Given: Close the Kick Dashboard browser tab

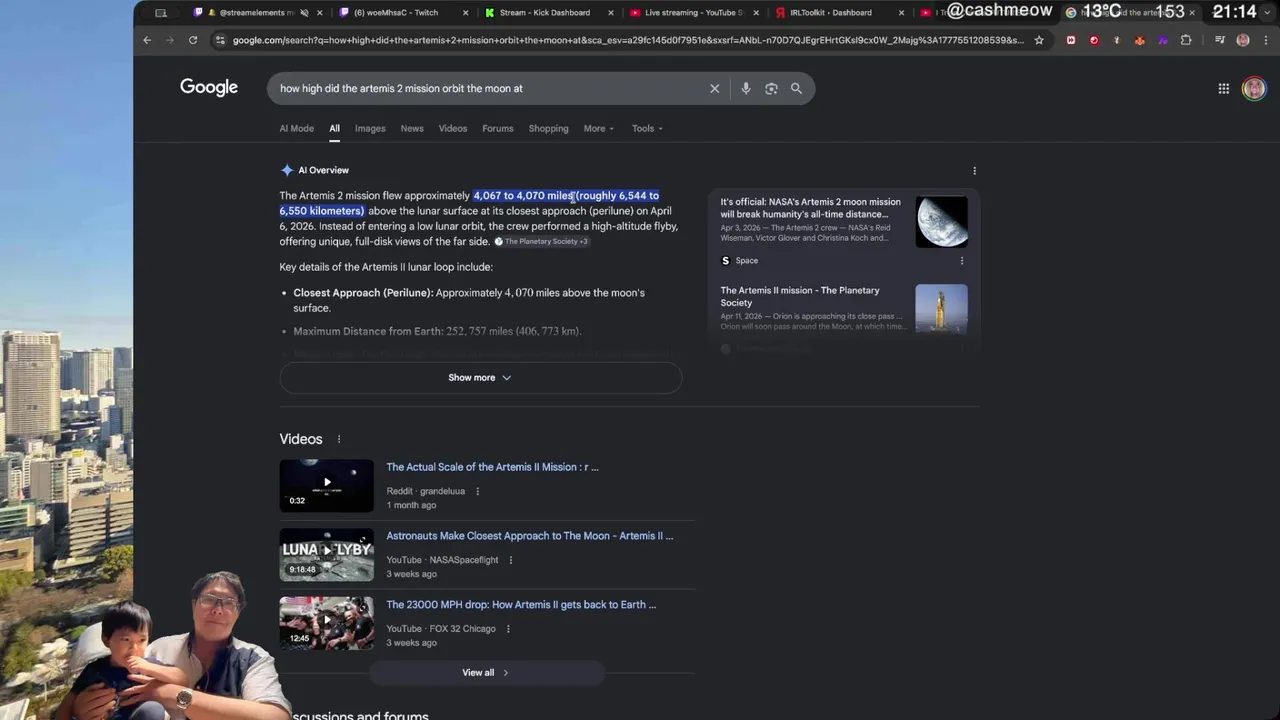Looking at the screenshot, I should point(611,12).
